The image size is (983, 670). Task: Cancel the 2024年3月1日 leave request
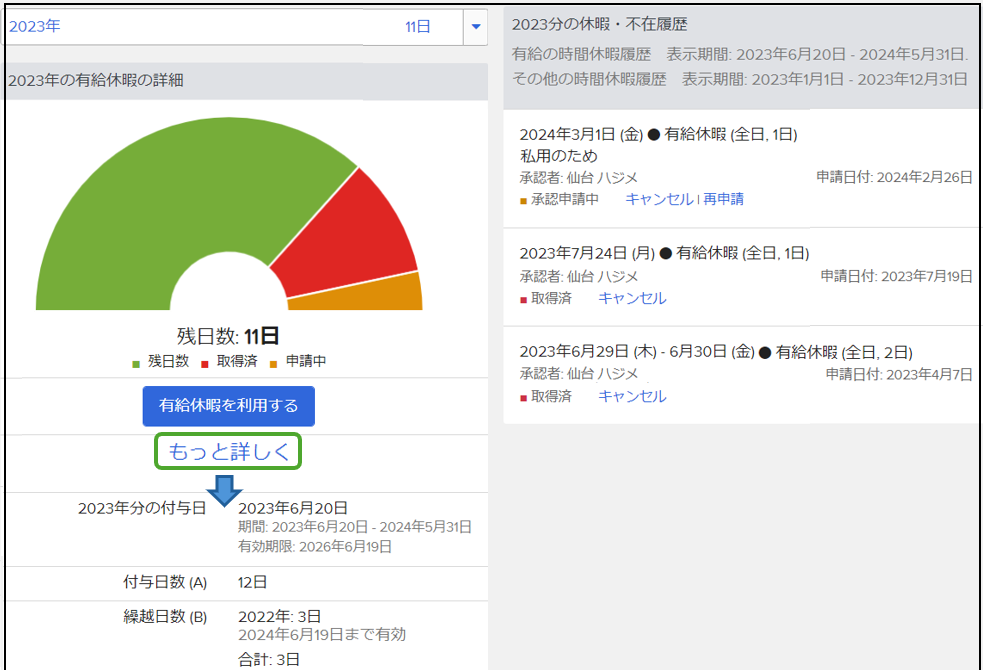tap(659, 199)
